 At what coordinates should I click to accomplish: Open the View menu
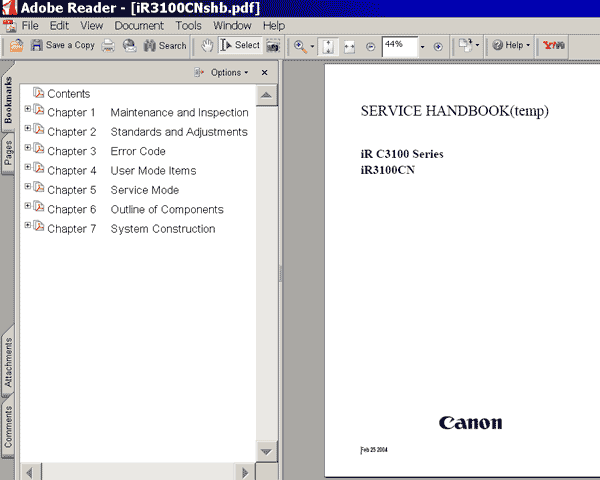[x=91, y=26]
